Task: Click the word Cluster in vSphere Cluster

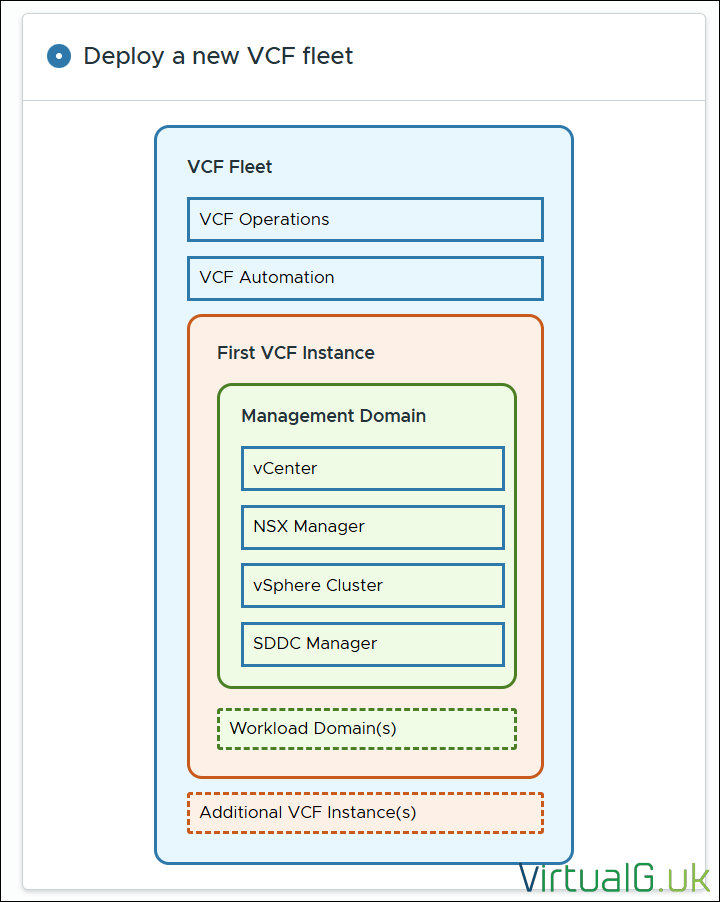Action: point(355,585)
